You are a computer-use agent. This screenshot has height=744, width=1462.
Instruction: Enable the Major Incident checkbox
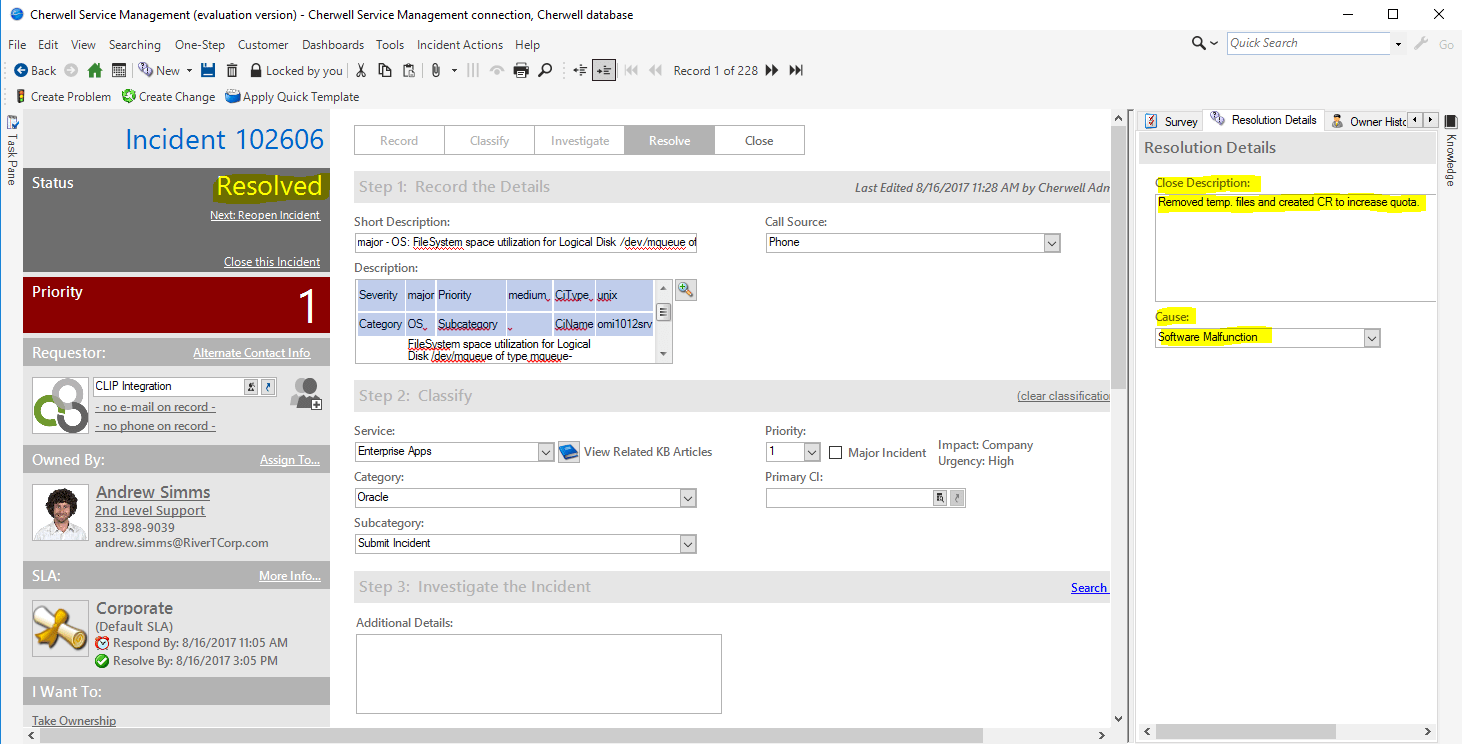click(x=836, y=452)
